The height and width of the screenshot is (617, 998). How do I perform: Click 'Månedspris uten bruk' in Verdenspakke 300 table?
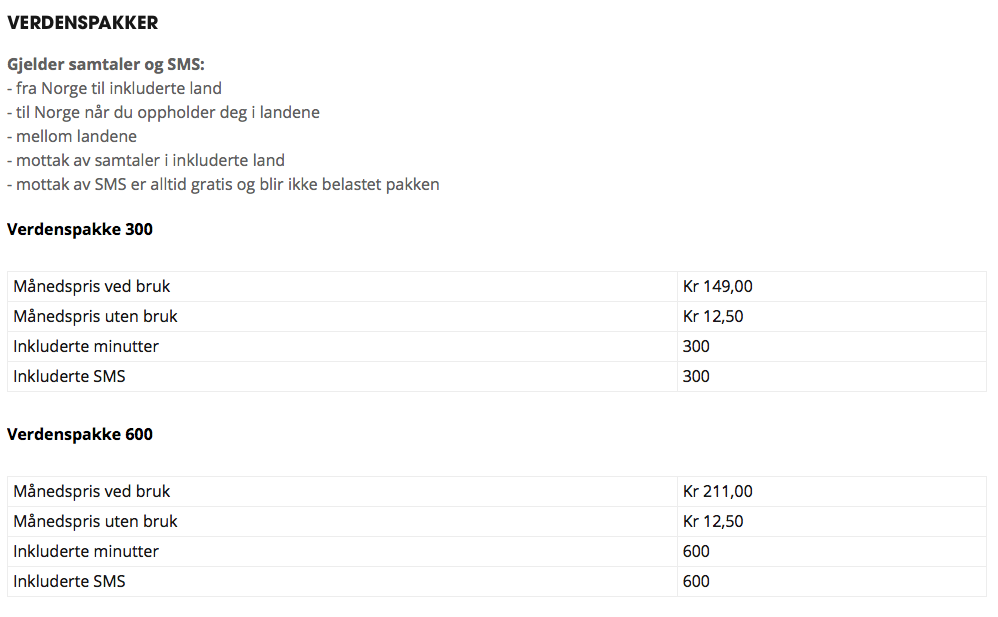[x=95, y=316]
